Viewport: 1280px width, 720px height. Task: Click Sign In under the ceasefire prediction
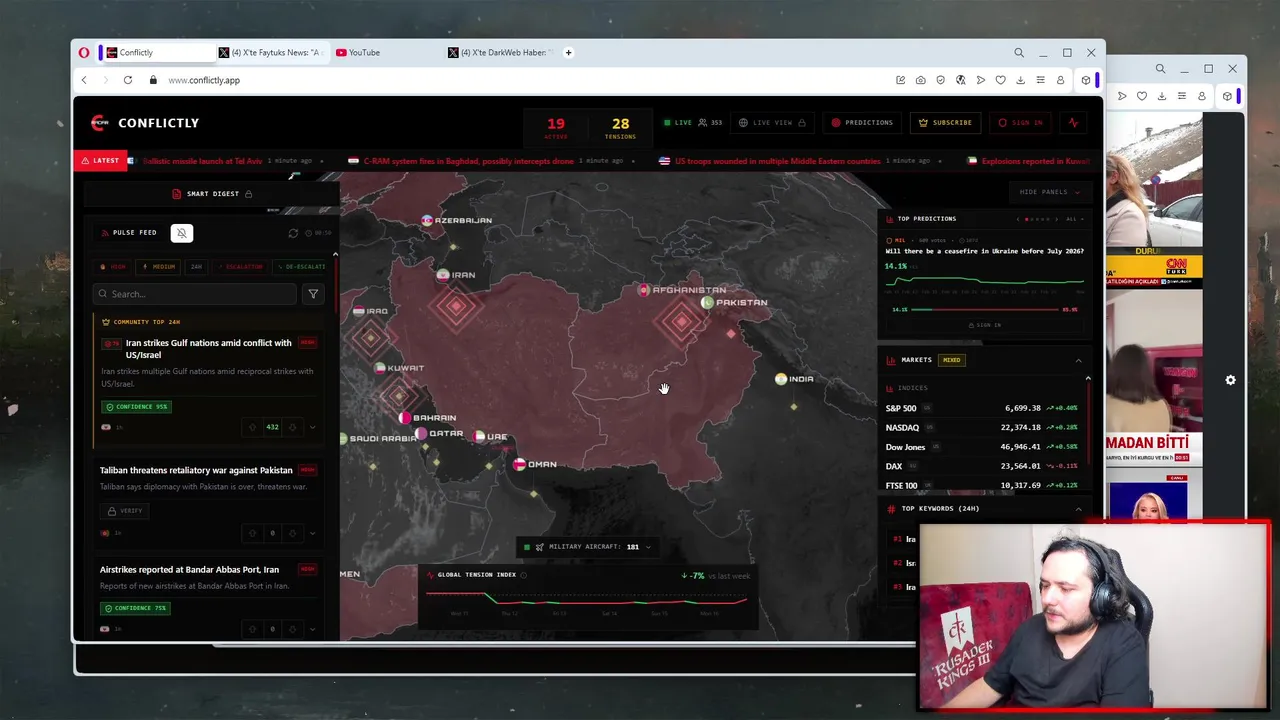pyautogui.click(x=984, y=325)
